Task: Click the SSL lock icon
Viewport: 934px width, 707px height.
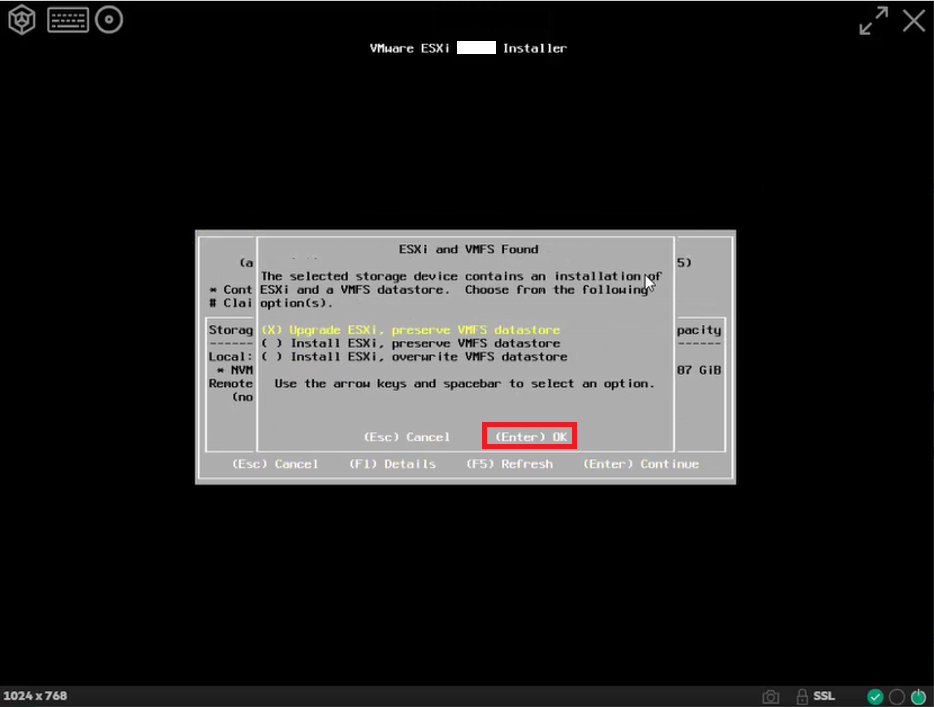Action: [x=804, y=695]
